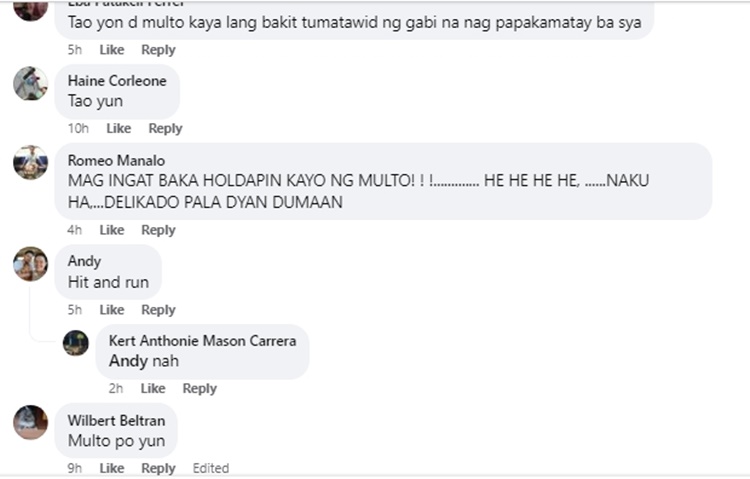Screen dimensions: 750x479
Task: Like Romeo Manalo's comment
Action: point(112,230)
